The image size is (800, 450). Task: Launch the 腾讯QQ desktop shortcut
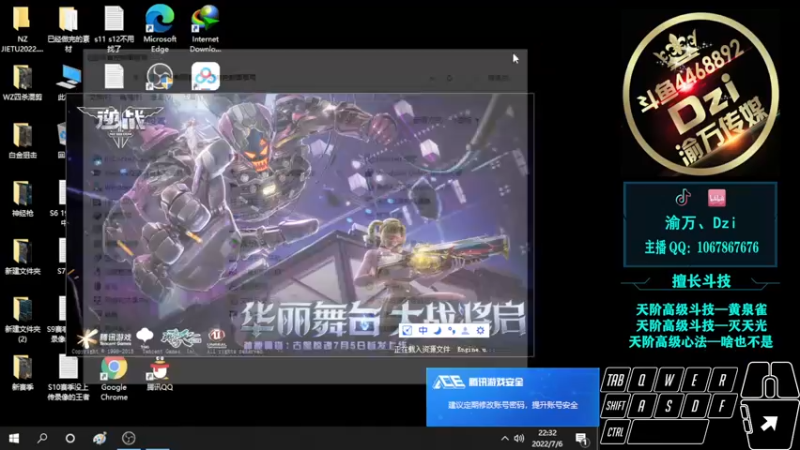(x=160, y=373)
